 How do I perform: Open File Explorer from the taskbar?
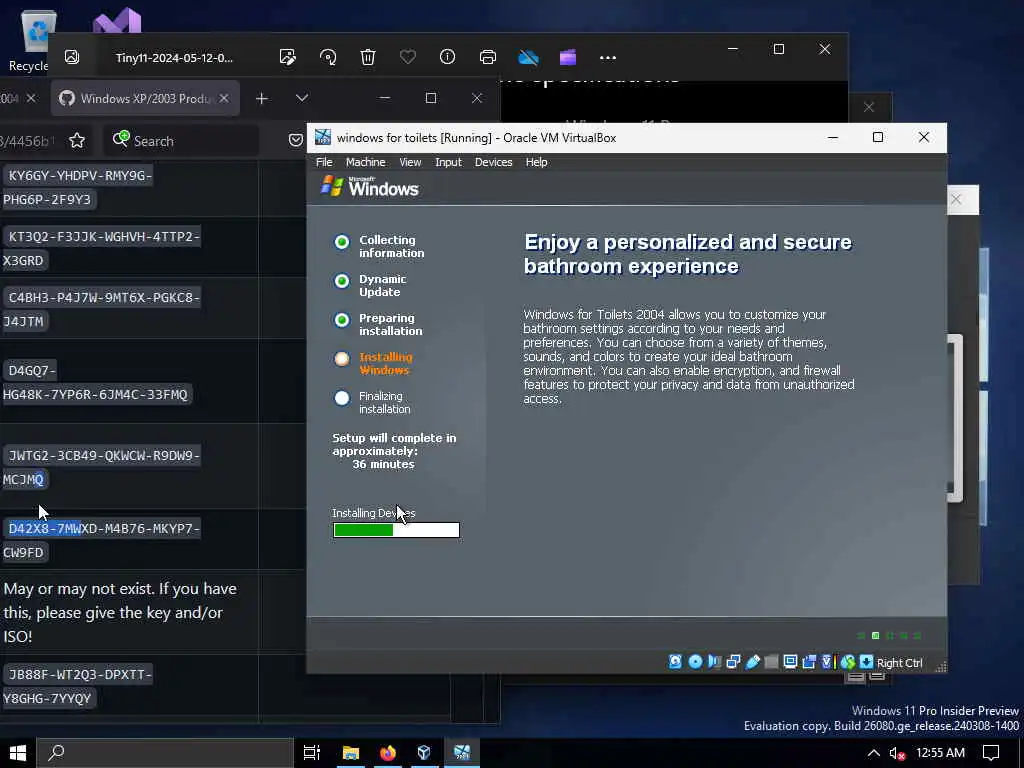[351, 753]
